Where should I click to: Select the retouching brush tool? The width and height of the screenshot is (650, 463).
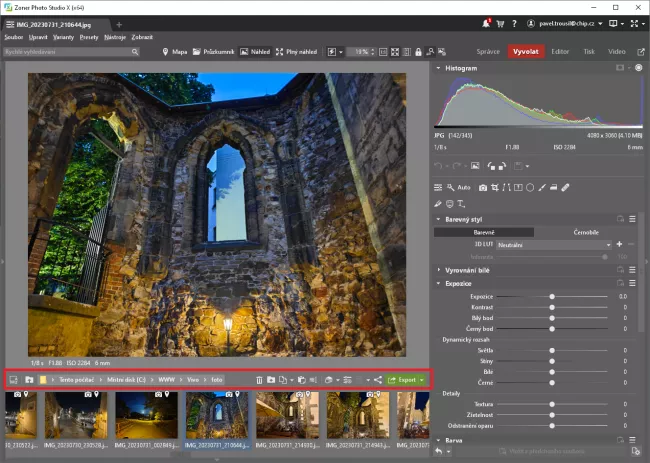[566, 187]
